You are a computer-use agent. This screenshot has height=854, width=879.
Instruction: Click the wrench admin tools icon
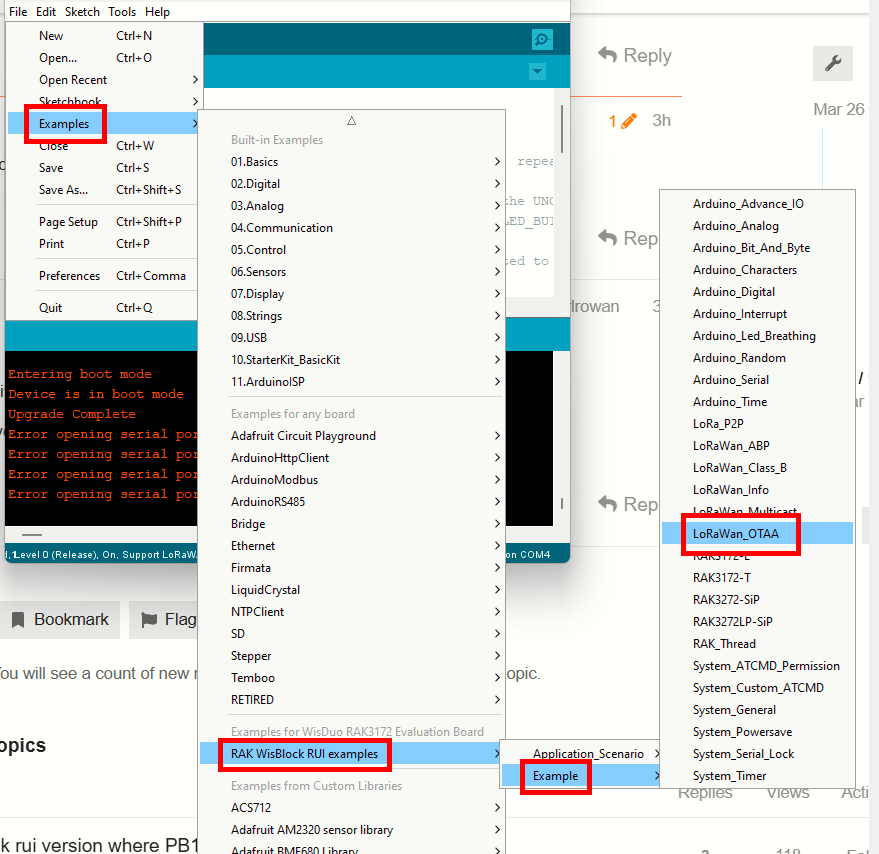coord(832,64)
